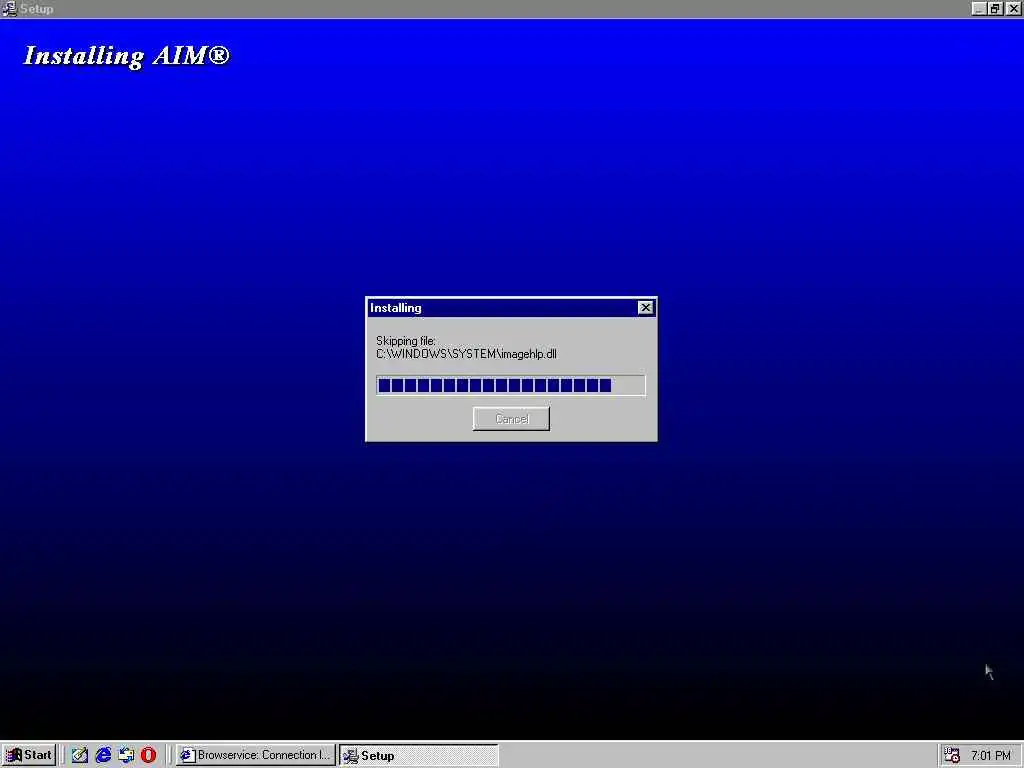Click the Cancel button in Installing dialog

511,419
